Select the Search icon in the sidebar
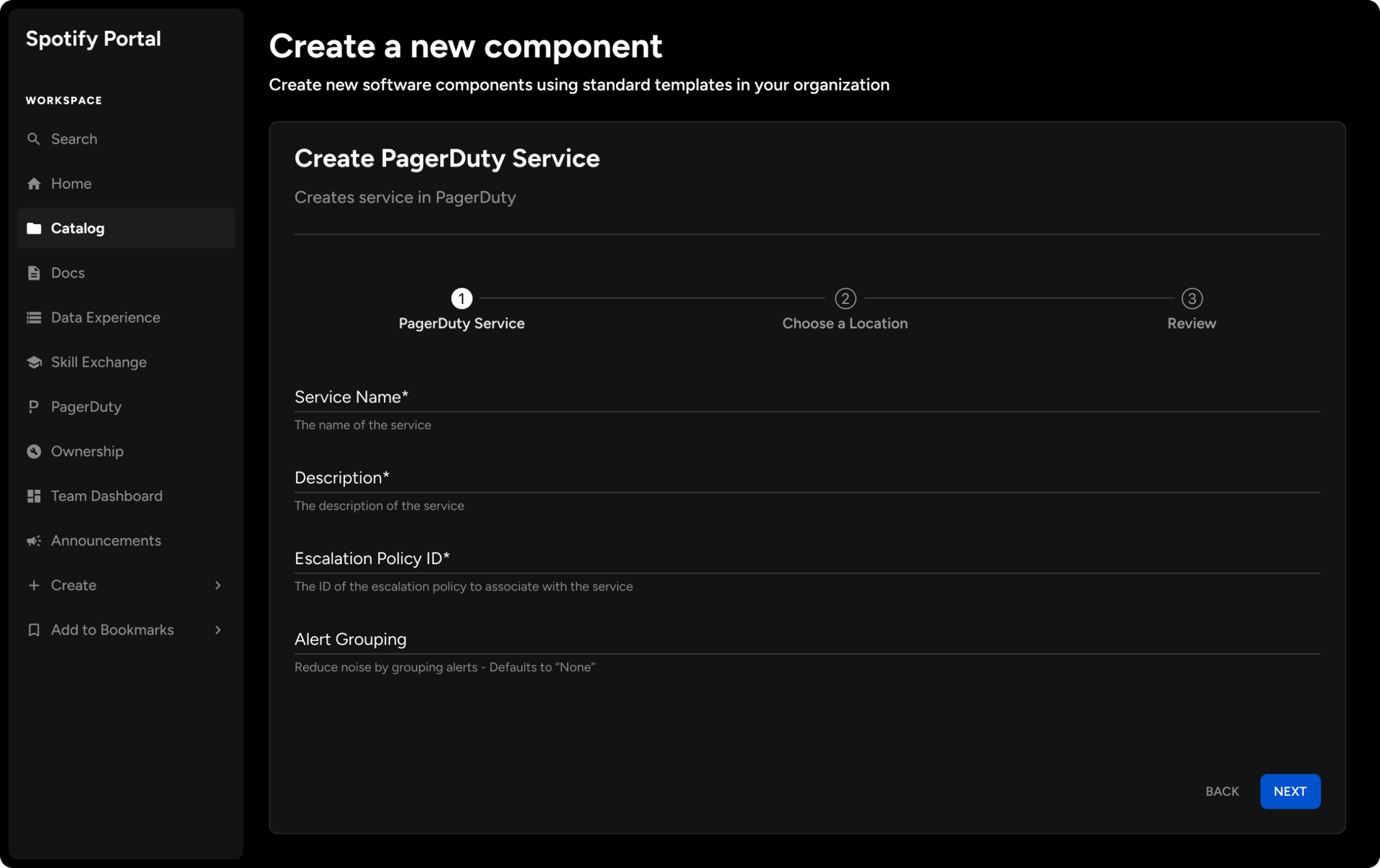The width and height of the screenshot is (1380, 868). click(x=34, y=139)
